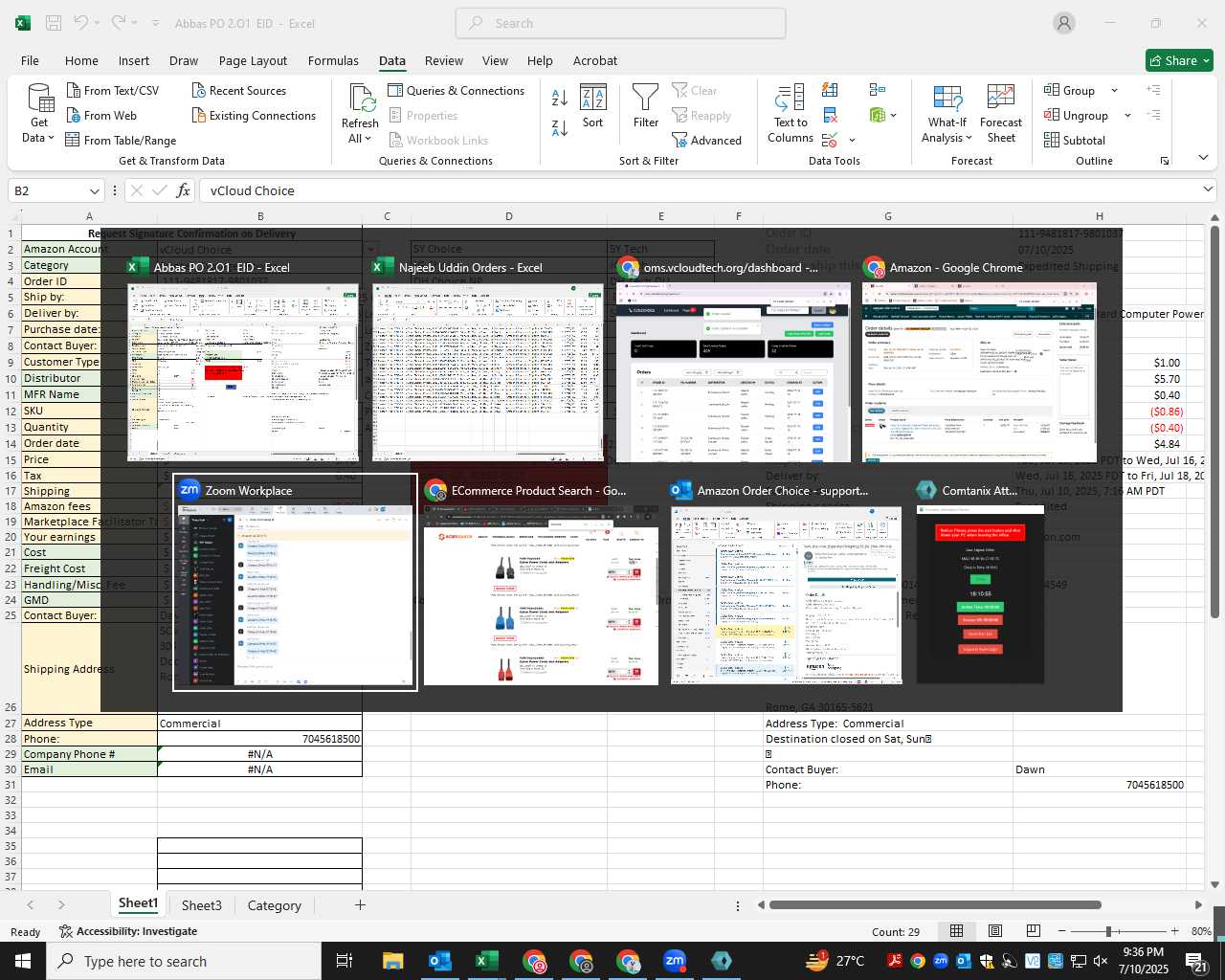Switch to Zoom Workplace window thumbnail
Image resolution: width=1225 pixels, height=980 pixels.
click(x=295, y=582)
